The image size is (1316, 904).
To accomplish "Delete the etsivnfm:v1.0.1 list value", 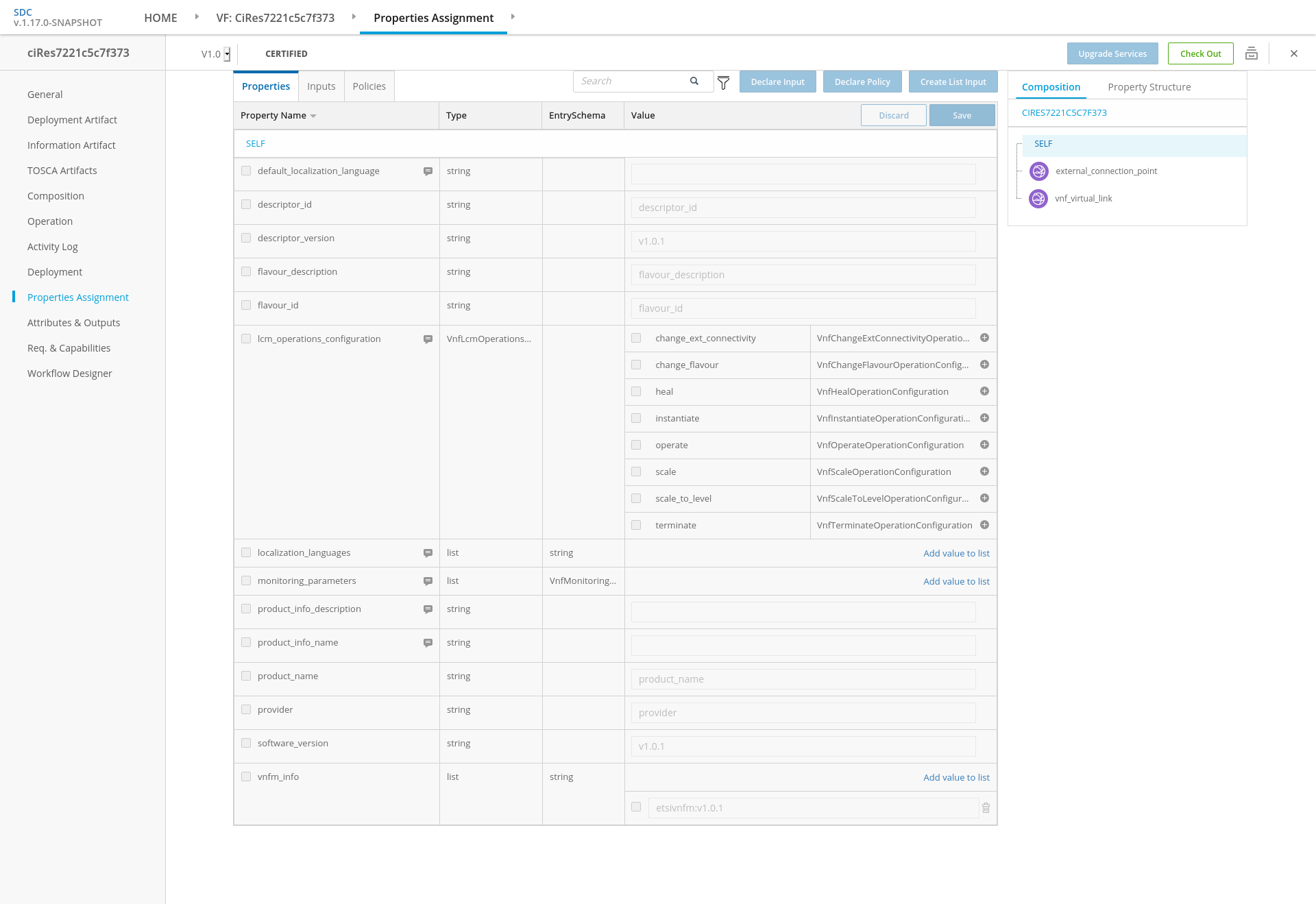I will click(986, 808).
